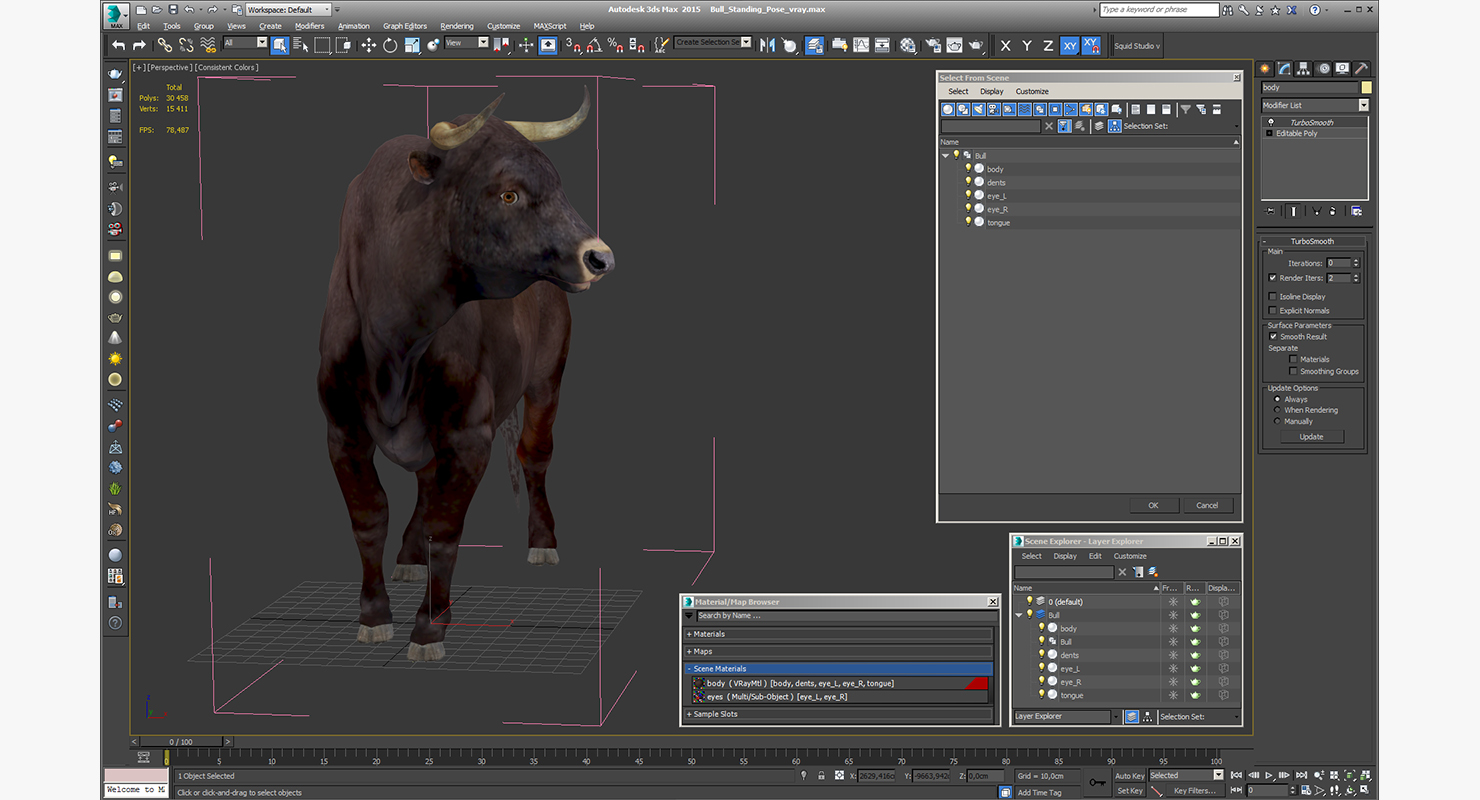Open the Create command panel tab
The width and height of the screenshot is (1480, 800).
click(x=1265, y=69)
